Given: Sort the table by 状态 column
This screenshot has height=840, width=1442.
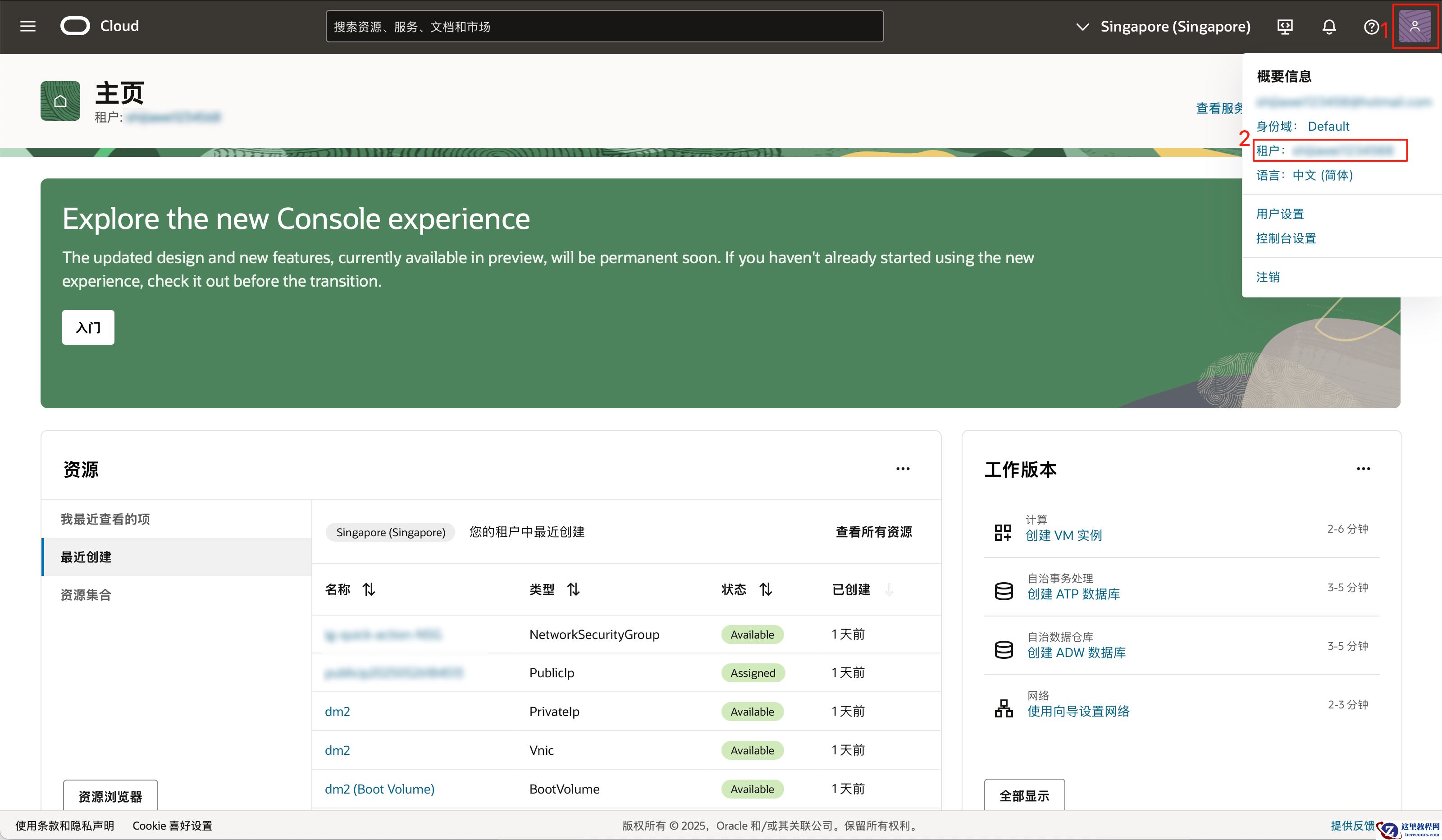Looking at the screenshot, I should pos(766,589).
